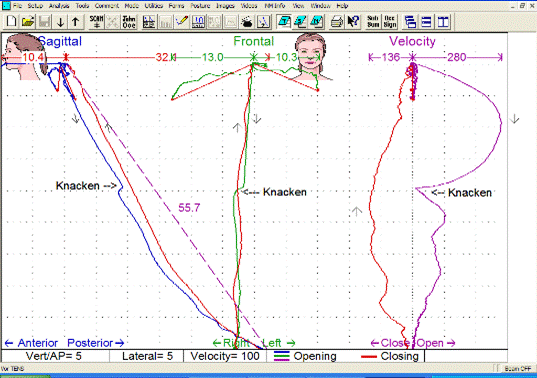Click the SCAN toolbar button

click(x=96, y=22)
